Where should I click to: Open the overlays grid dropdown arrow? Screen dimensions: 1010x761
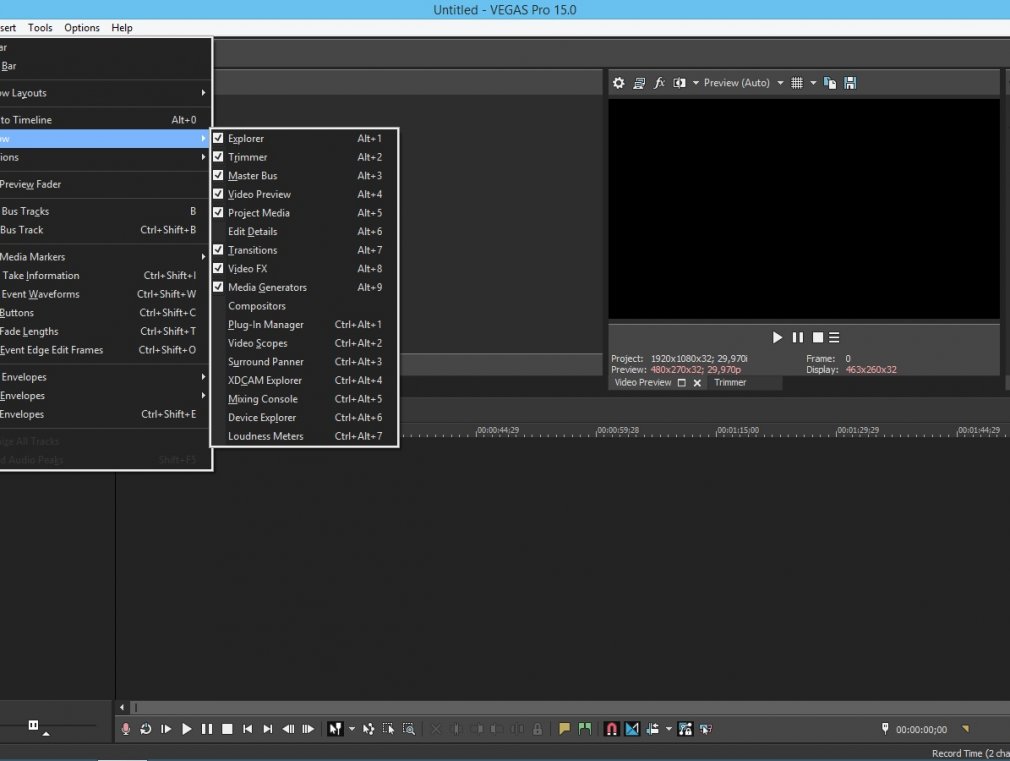pos(813,83)
